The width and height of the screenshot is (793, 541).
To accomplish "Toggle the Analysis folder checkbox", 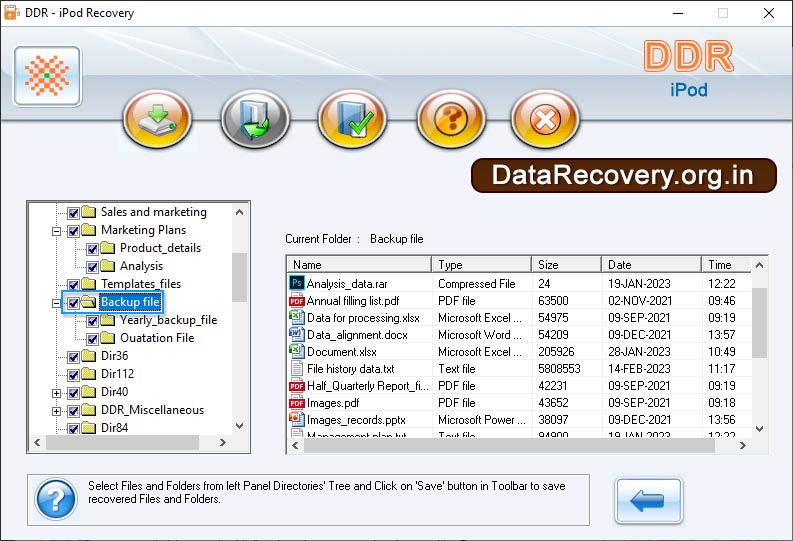I will tap(92, 267).
